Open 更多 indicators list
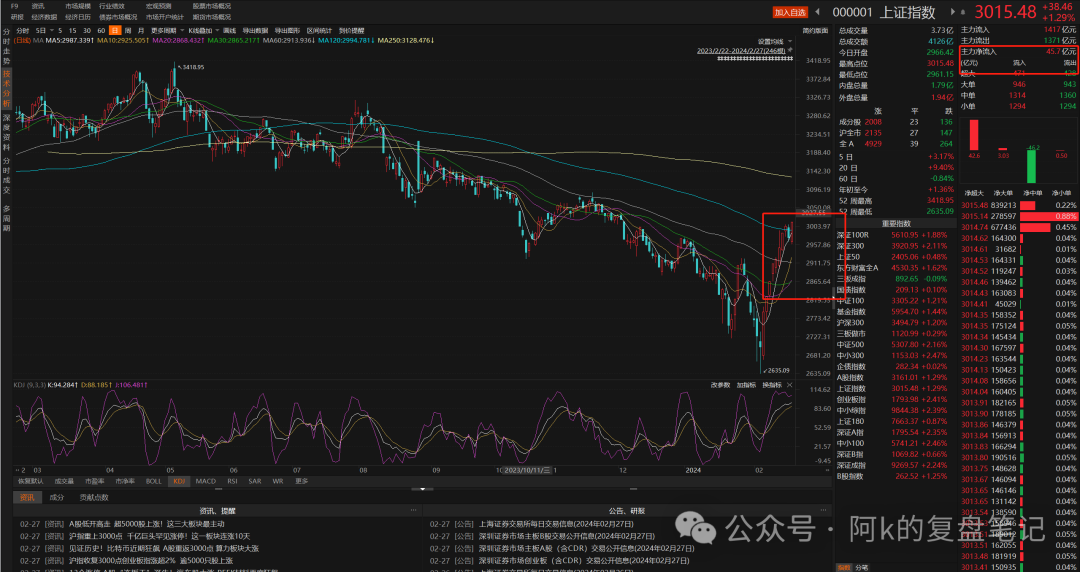Screen dimensions: 1080x572 tap(302, 481)
